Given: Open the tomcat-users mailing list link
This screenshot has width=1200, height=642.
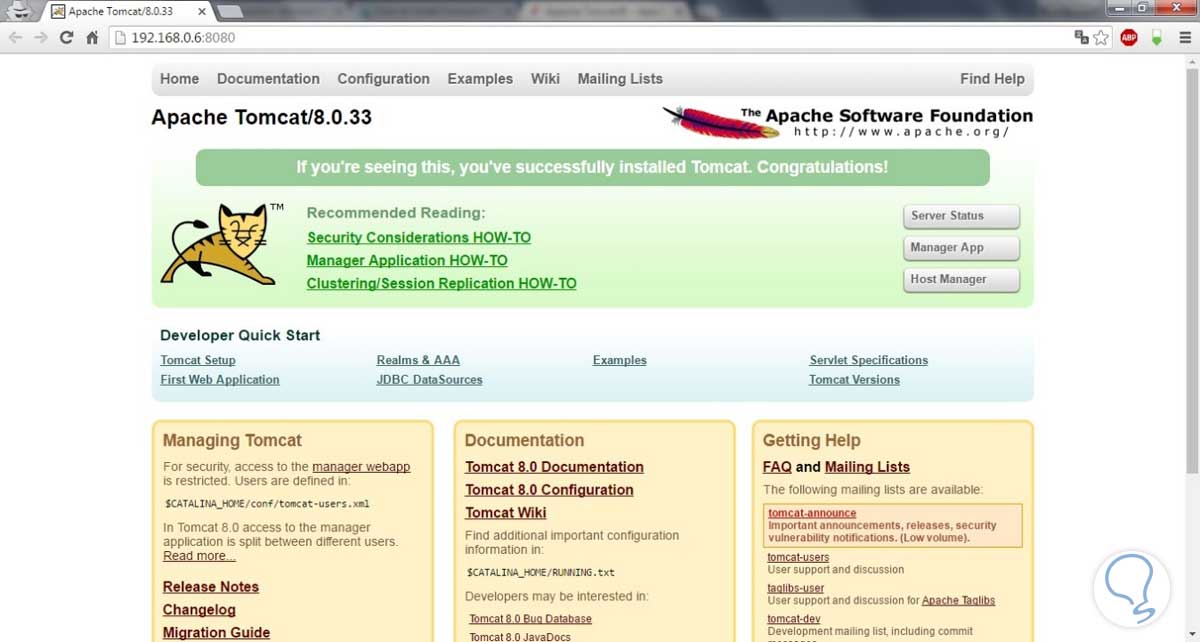Looking at the screenshot, I should (x=798, y=557).
